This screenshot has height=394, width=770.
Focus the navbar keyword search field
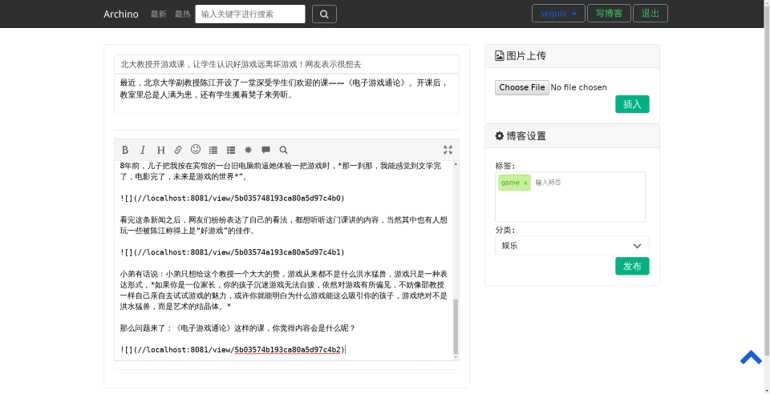click(250, 14)
